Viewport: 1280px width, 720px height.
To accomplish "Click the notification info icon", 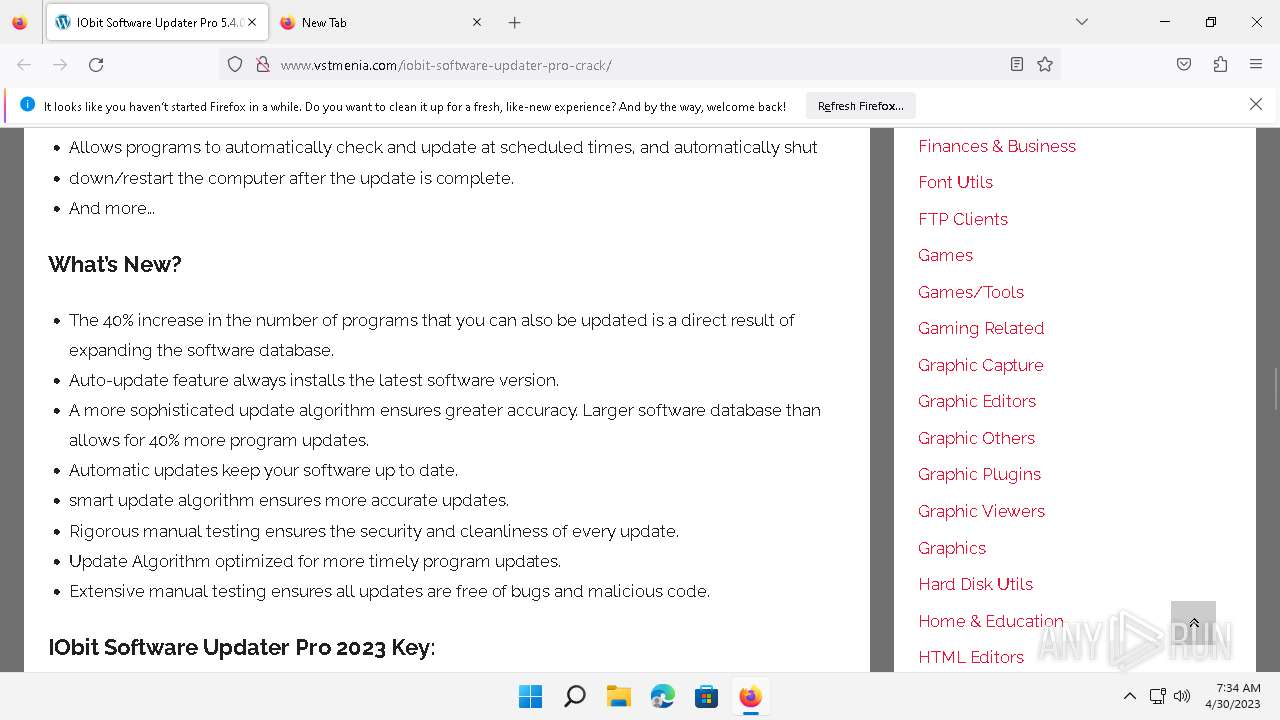I will pos(27,104).
